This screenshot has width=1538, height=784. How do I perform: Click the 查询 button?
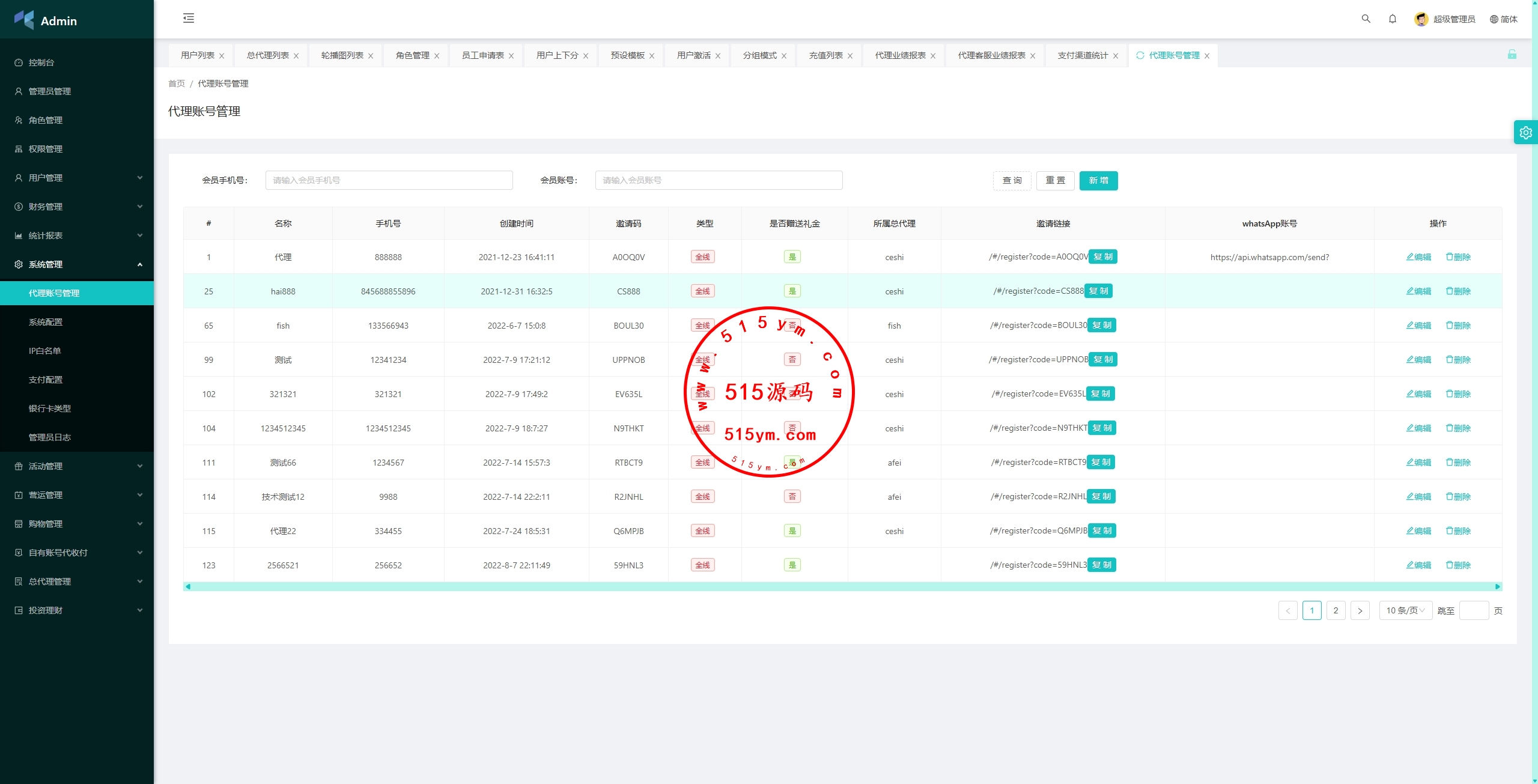click(x=1012, y=180)
